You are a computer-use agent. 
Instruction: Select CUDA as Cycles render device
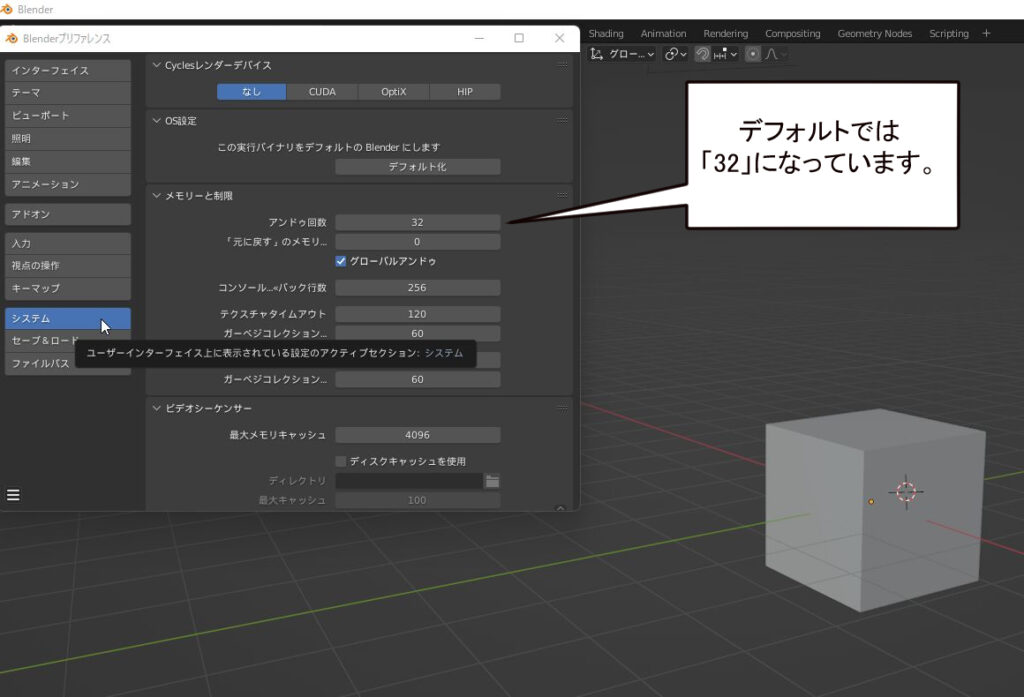pos(322,92)
